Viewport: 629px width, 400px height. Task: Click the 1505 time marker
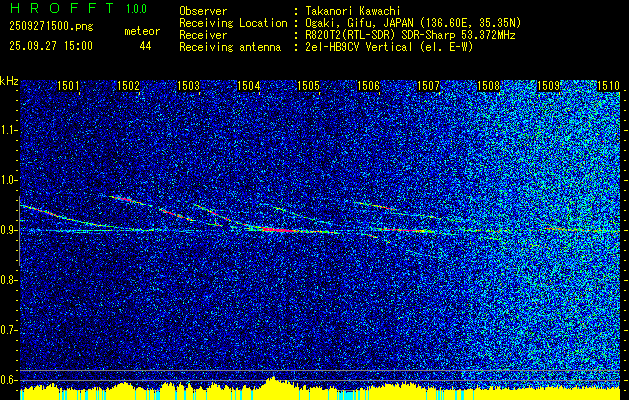[x=308, y=85]
